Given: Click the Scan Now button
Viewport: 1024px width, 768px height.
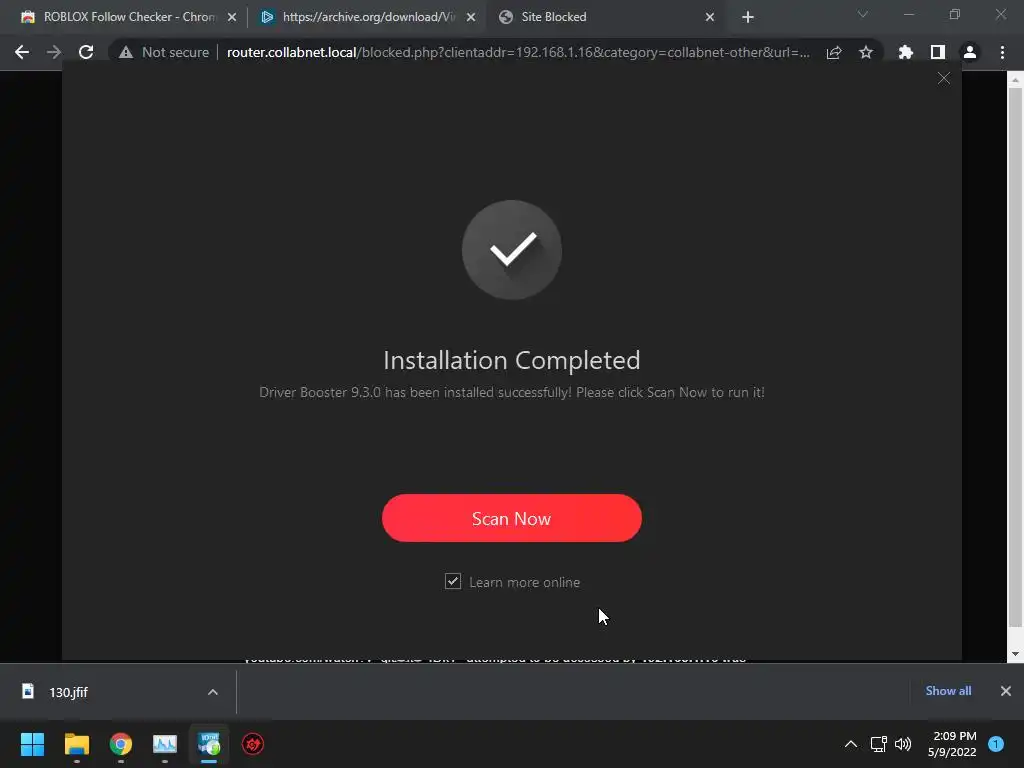Looking at the screenshot, I should pyautogui.click(x=511, y=518).
